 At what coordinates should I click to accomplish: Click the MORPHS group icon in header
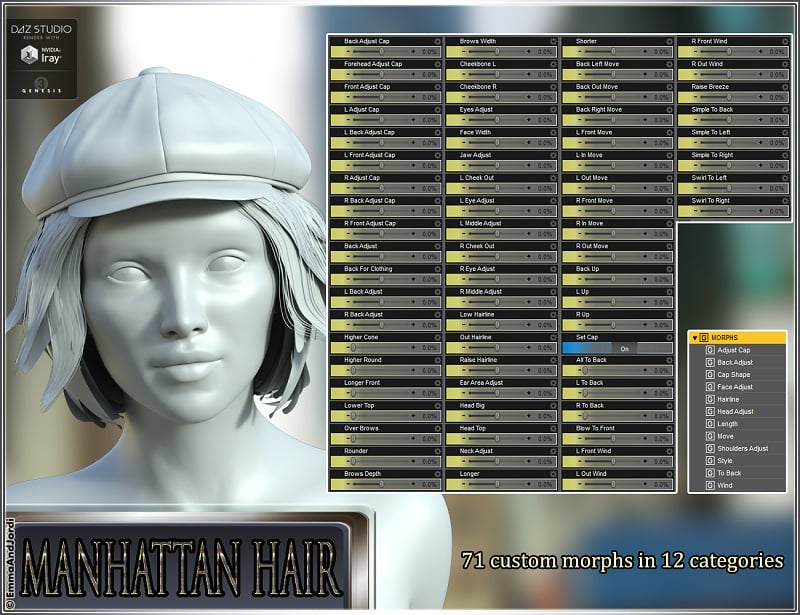704,338
